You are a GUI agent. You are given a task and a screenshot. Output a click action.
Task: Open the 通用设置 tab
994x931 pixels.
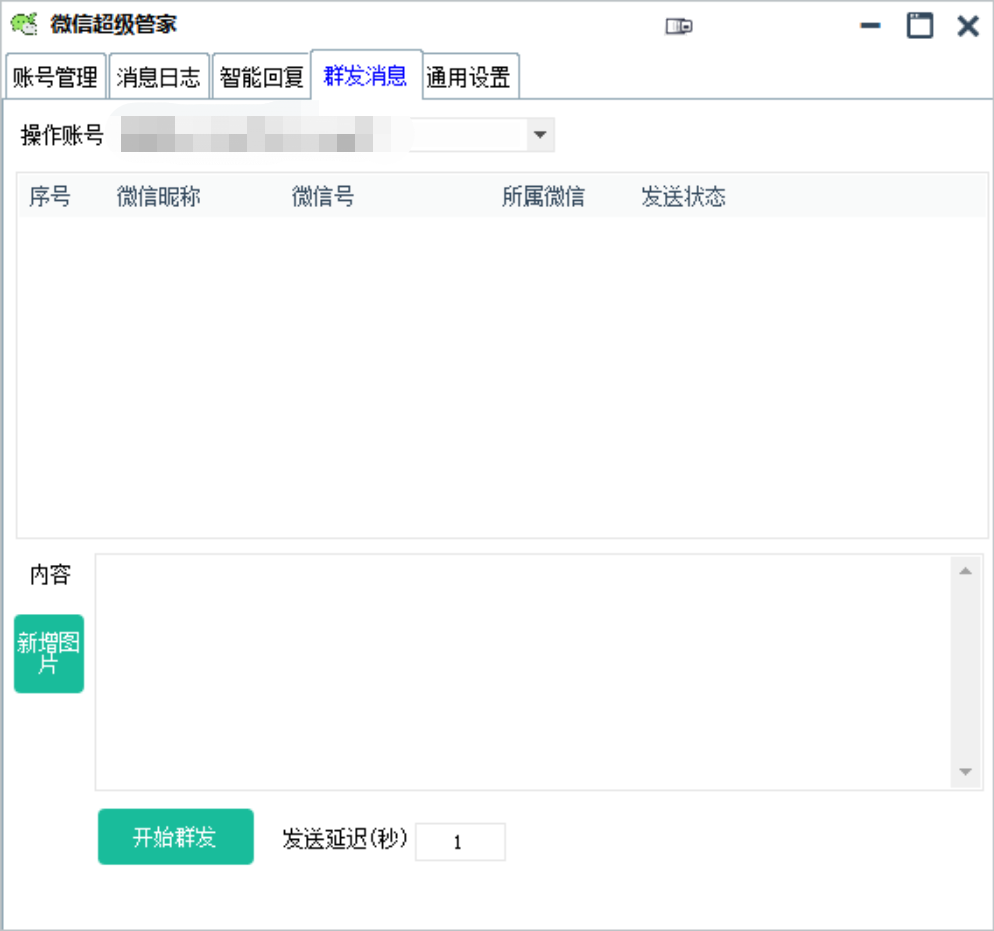[469, 77]
